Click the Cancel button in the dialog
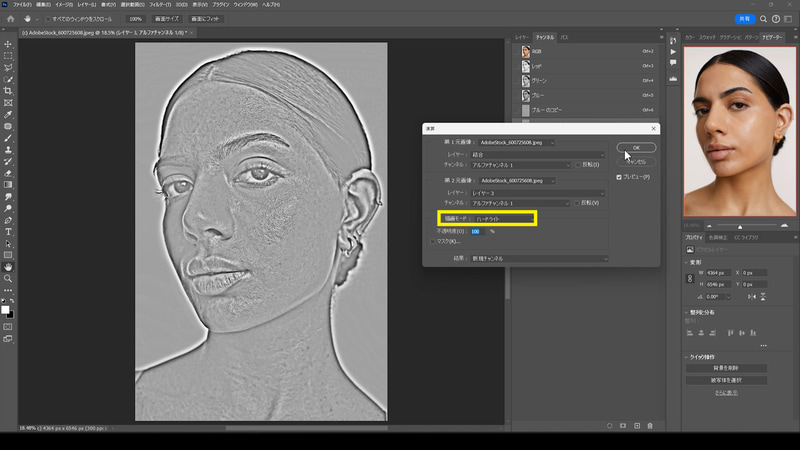The width and height of the screenshot is (800, 450). [636, 162]
